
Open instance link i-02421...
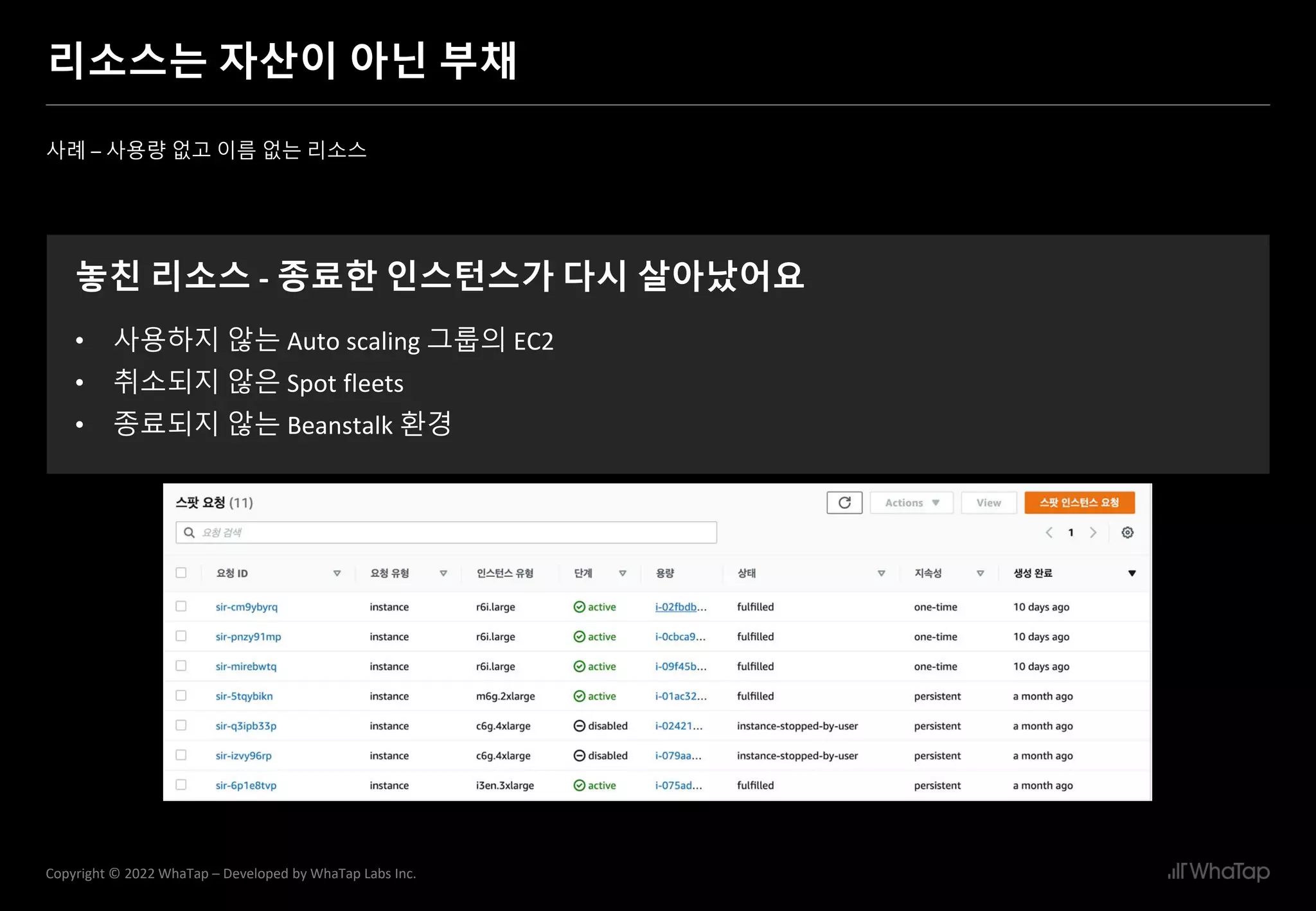click(x=679, y=726)
